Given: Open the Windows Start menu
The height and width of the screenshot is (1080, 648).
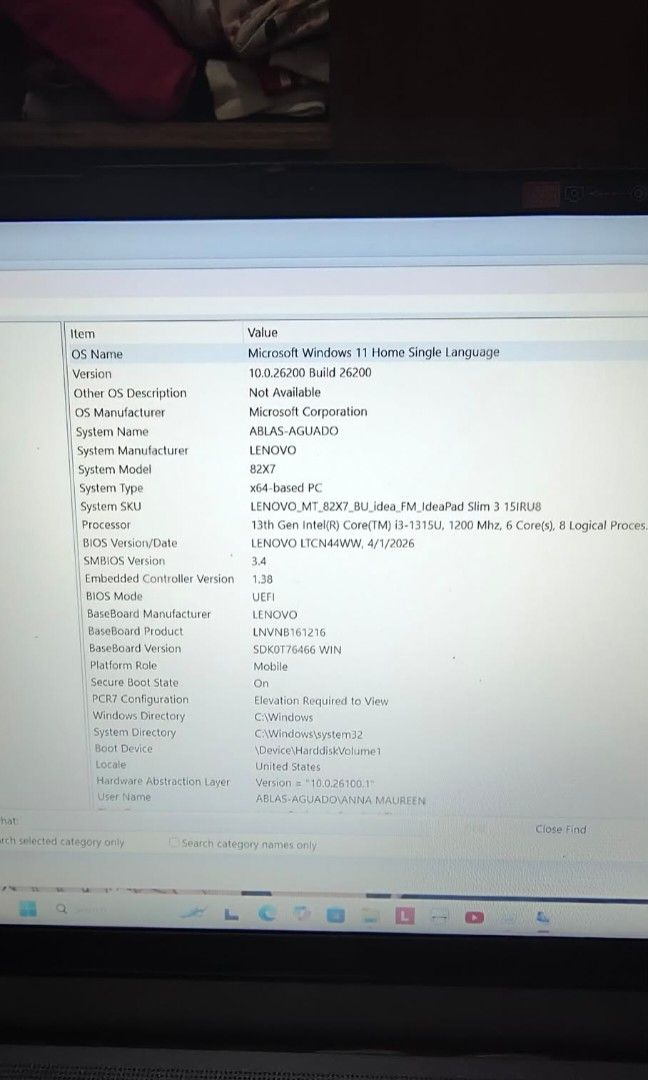Looking at the screenshot, I should click(x=28, y=908).
